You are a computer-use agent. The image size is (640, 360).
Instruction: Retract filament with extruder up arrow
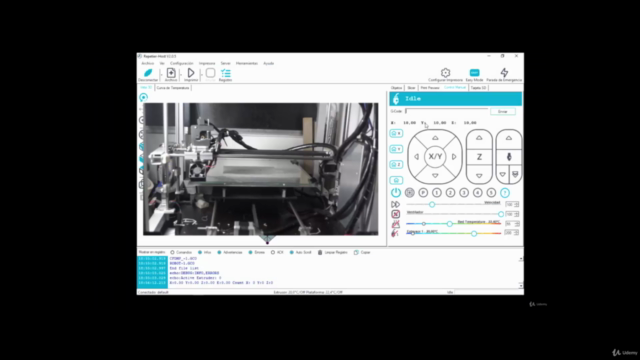pyautogui.click(x=509, y=138)
